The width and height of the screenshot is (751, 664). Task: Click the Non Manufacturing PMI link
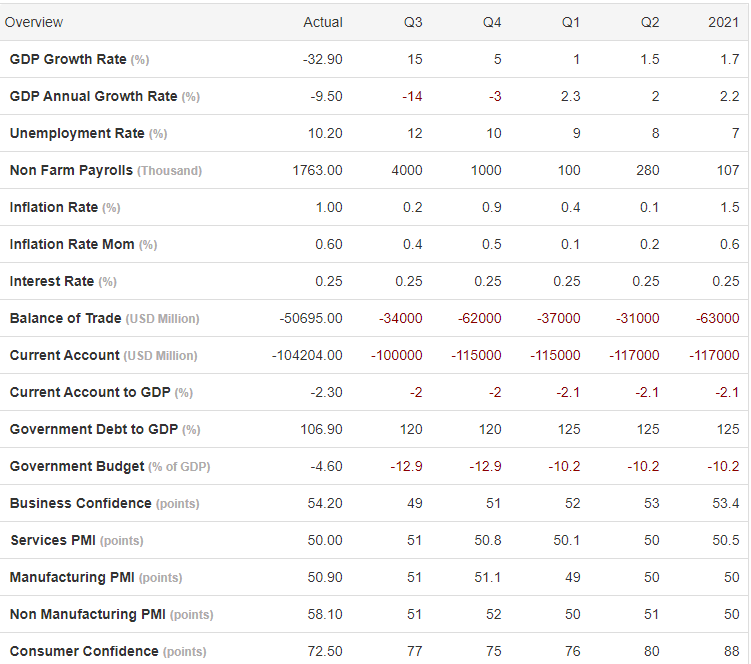pyautogui.click(x=88, y=614)
